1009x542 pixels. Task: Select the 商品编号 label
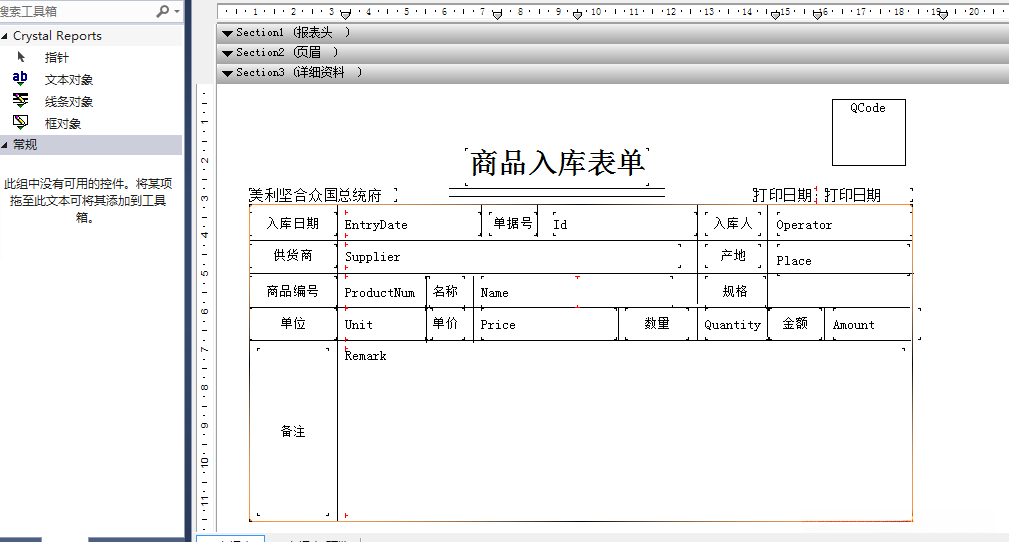click(293, 292)
